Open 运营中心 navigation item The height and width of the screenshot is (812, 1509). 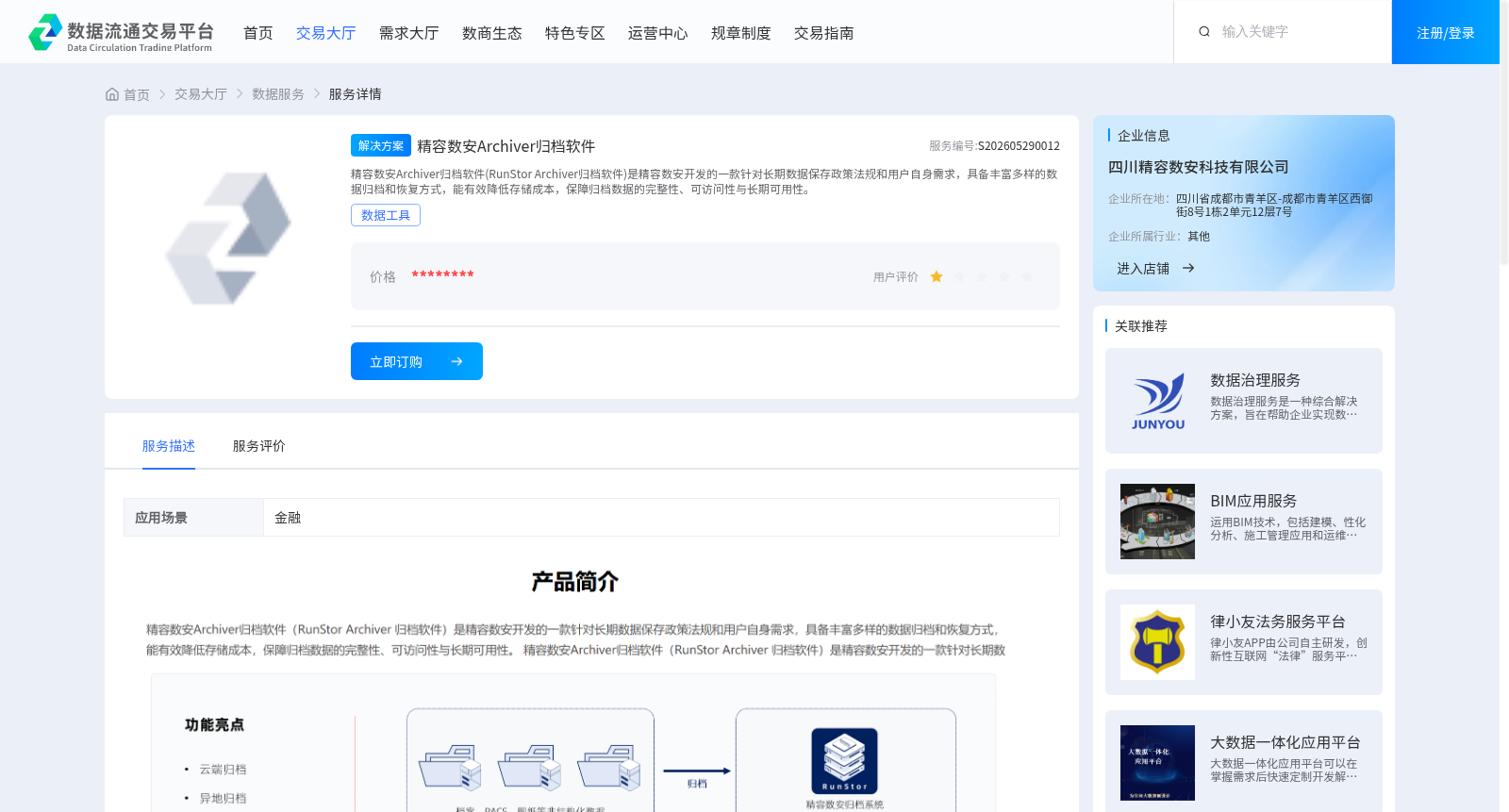(658, 33)
